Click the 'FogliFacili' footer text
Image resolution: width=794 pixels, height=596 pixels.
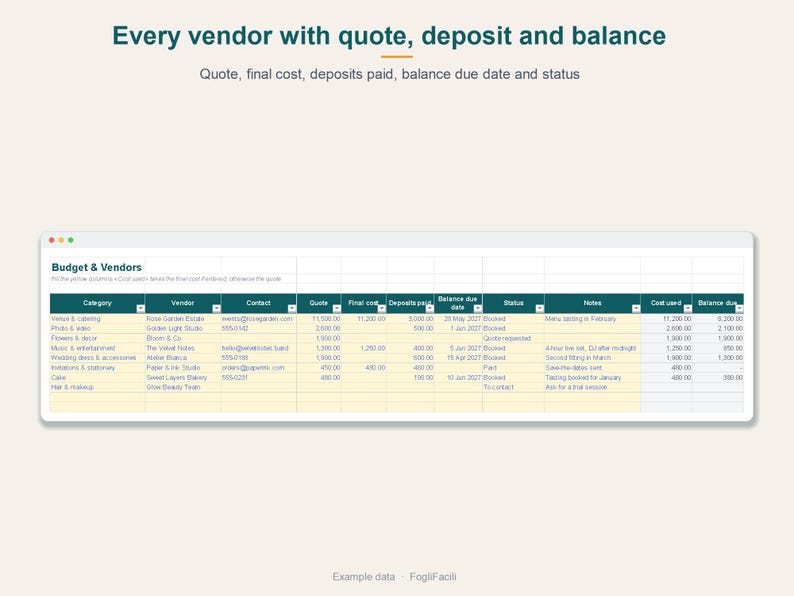[433, 577]
